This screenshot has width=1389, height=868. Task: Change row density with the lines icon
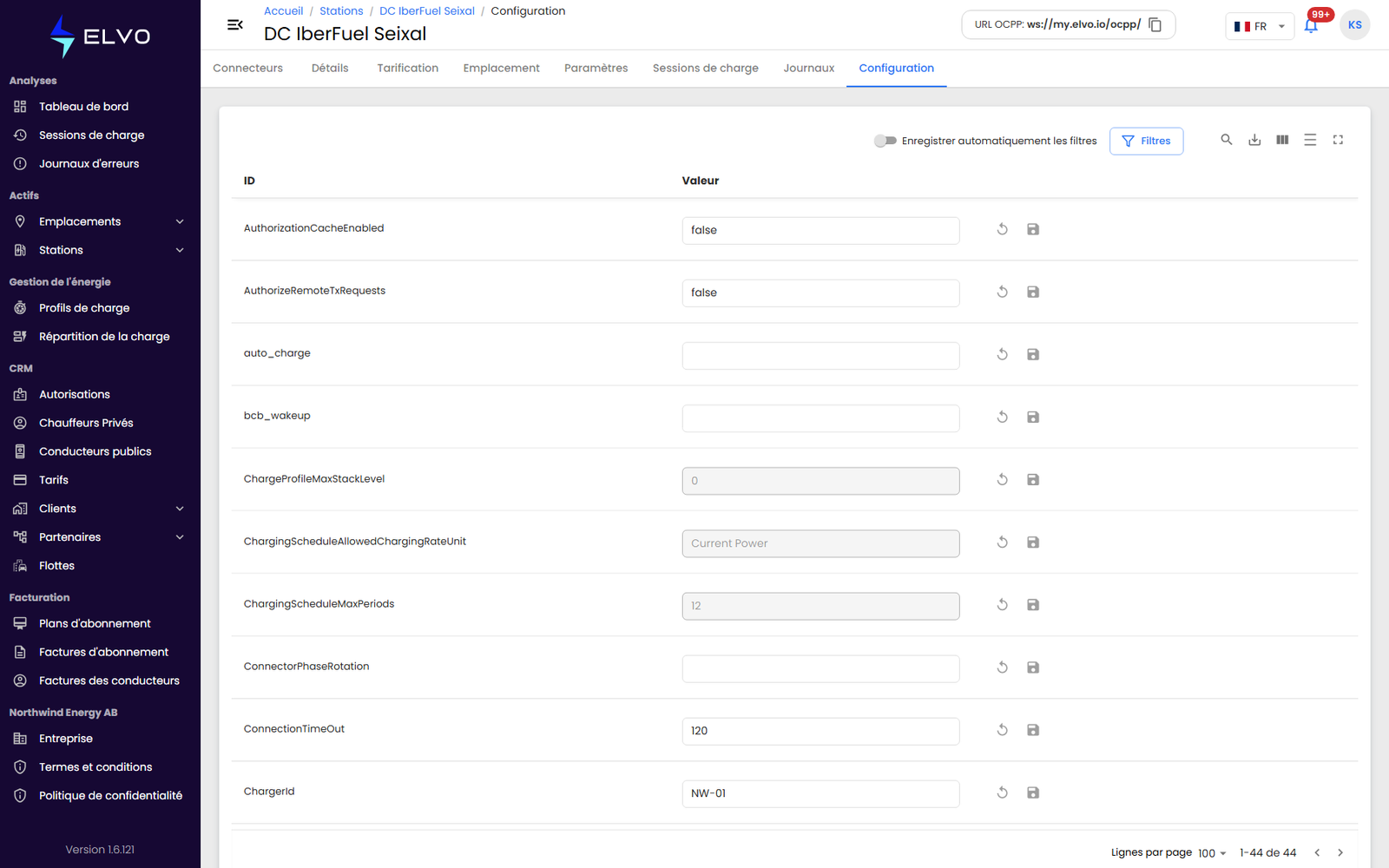1310,140
